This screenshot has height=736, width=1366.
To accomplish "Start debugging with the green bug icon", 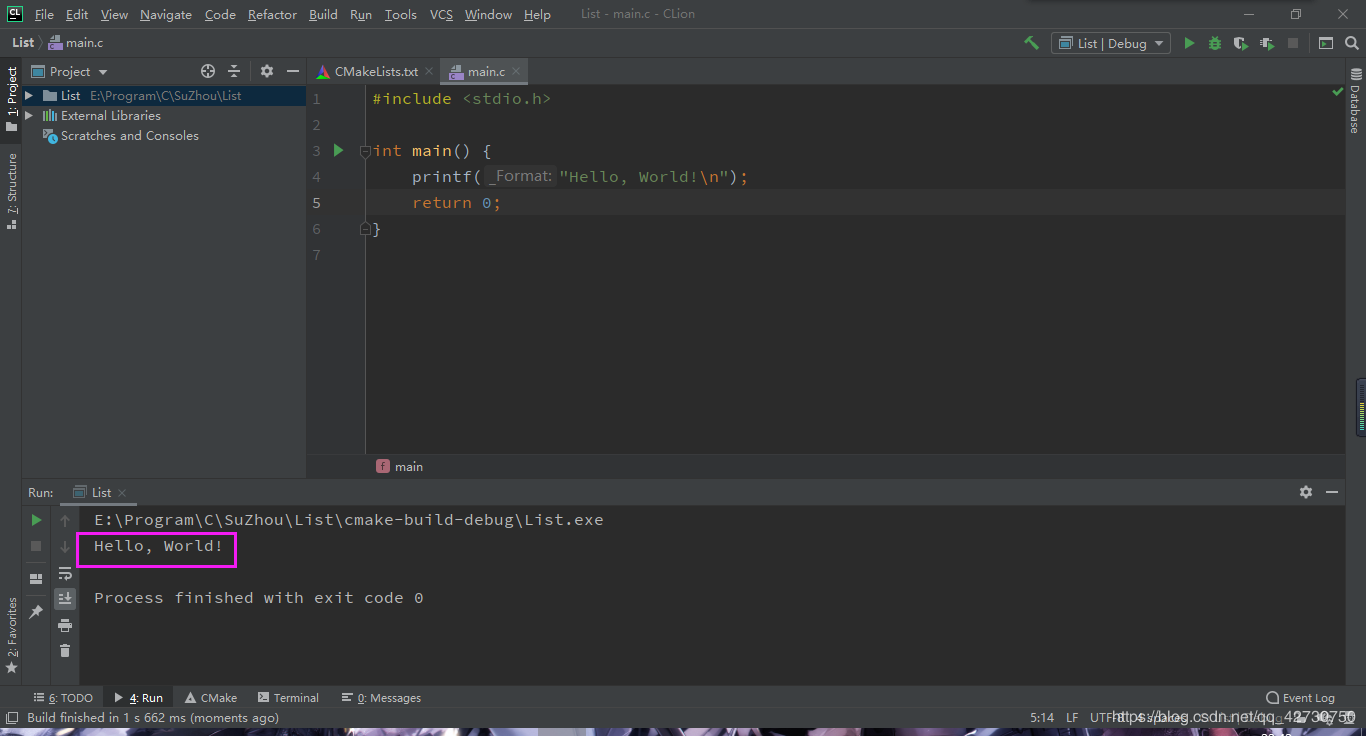I will tap(1215, 43).
